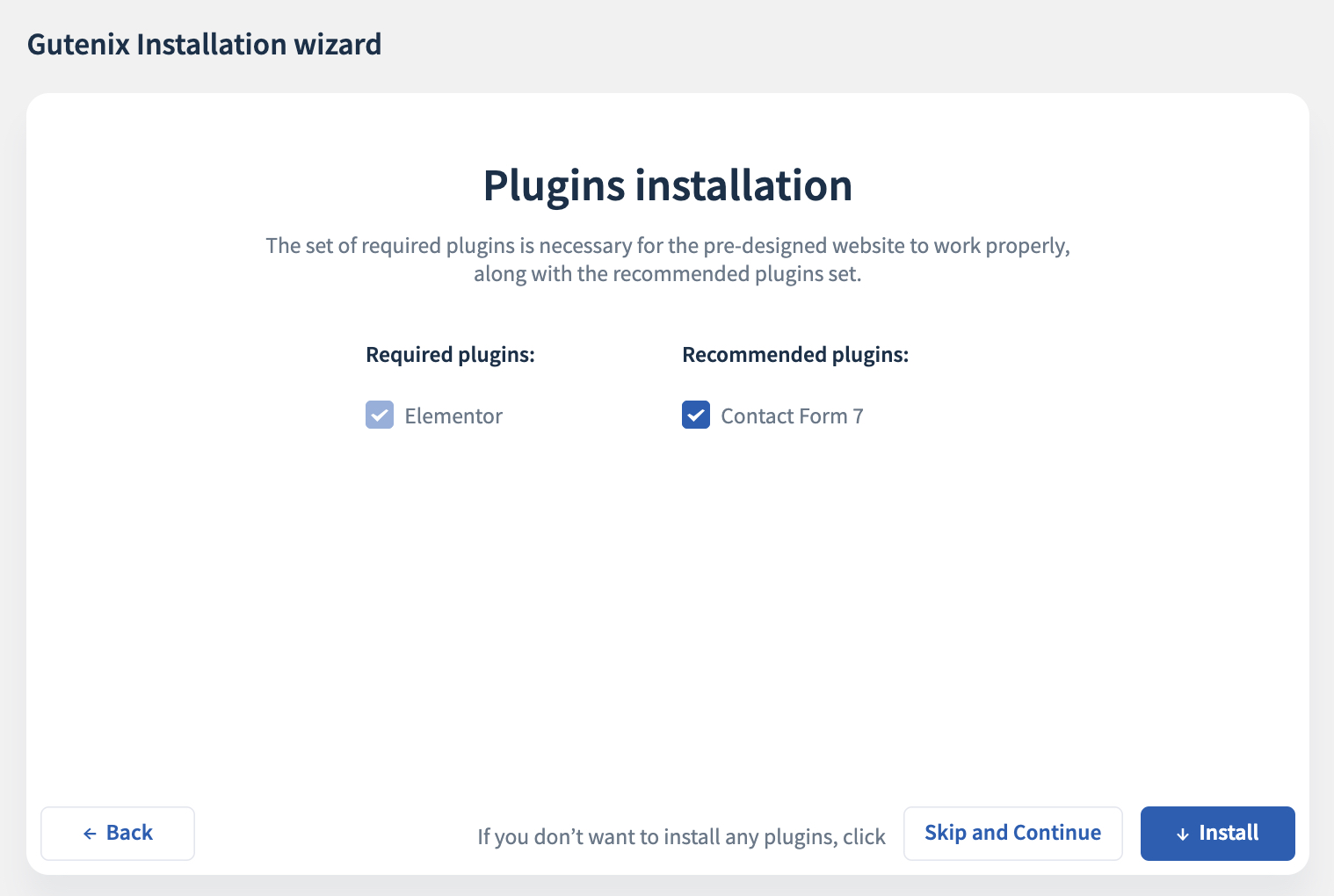Click the Elementor plugin label

click(x=453, y=416)
